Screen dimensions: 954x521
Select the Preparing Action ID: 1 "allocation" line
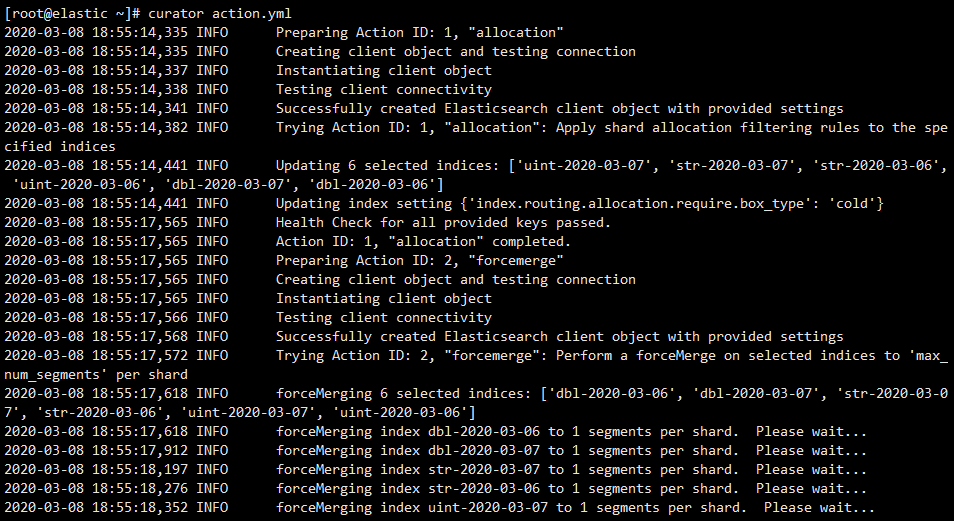tap(420, 33)
